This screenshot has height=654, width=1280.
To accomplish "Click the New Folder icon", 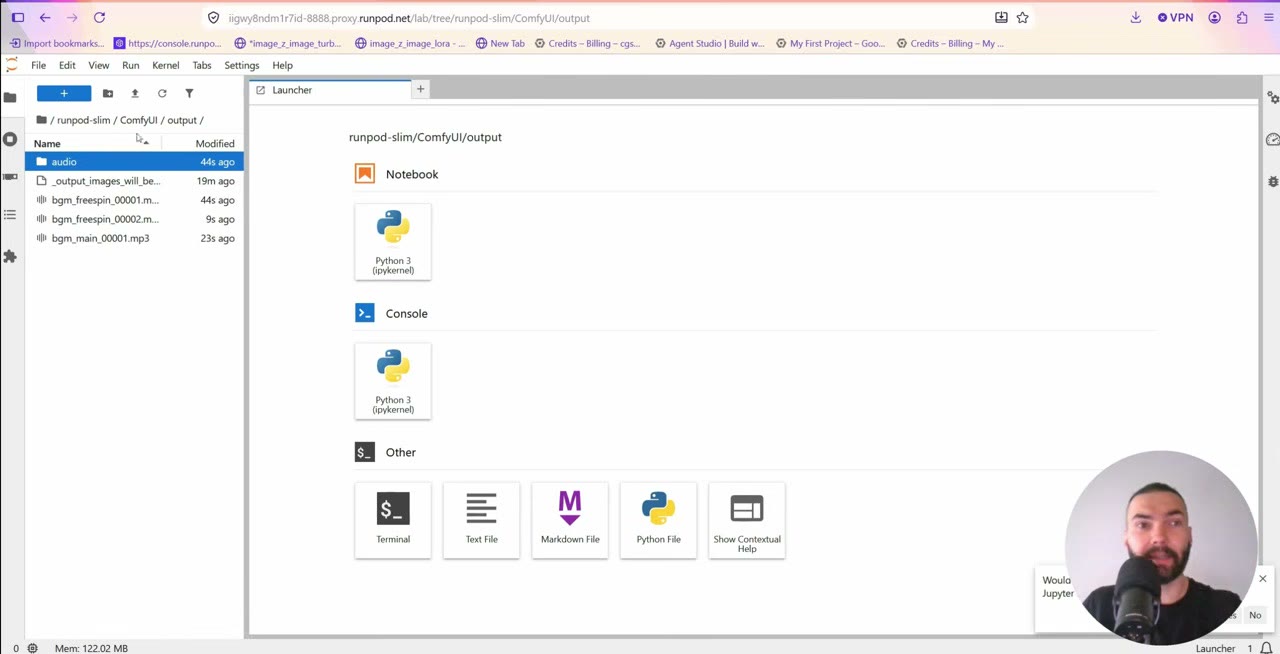I will [108, 93].
